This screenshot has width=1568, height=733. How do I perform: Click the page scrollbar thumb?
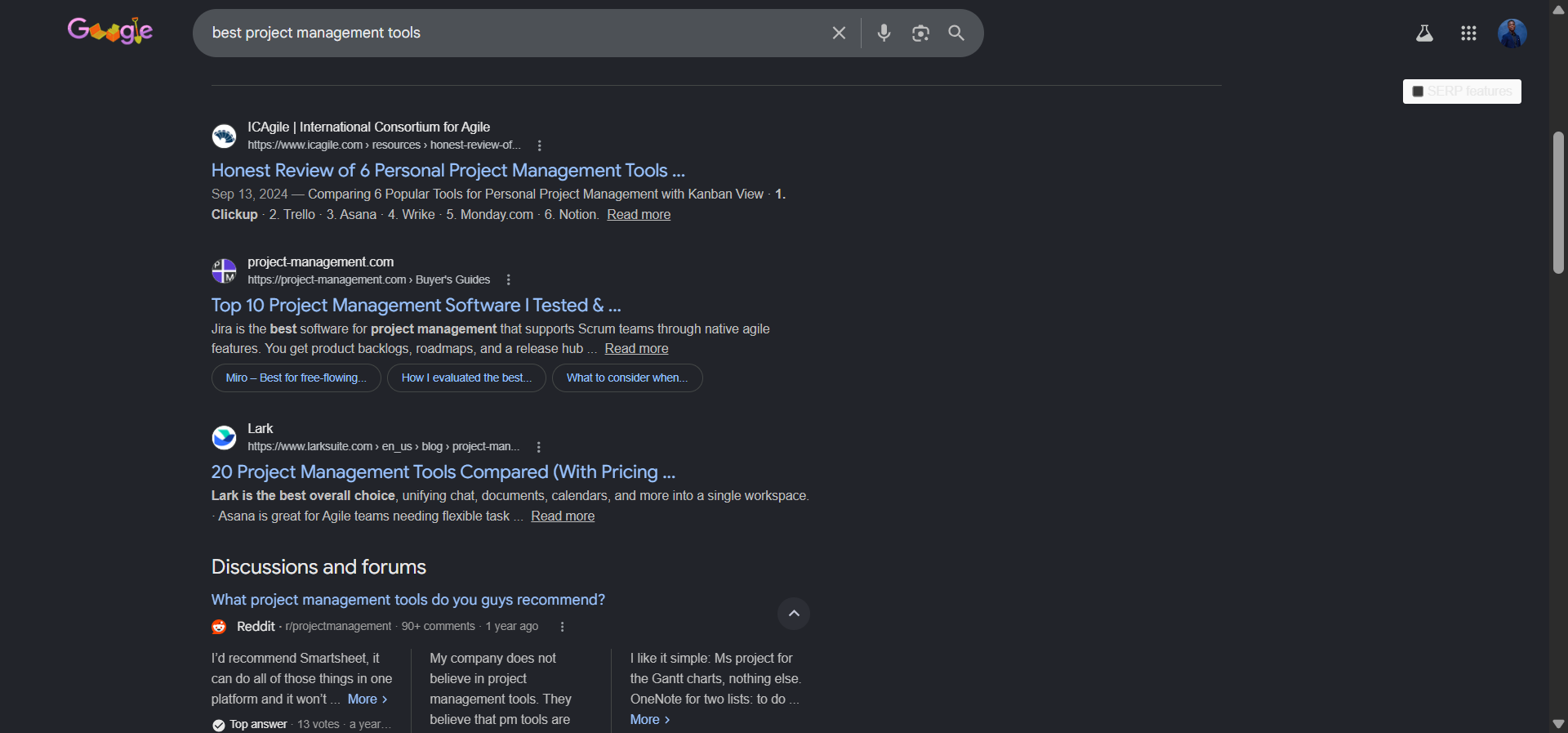click(x=1558, y=202)
